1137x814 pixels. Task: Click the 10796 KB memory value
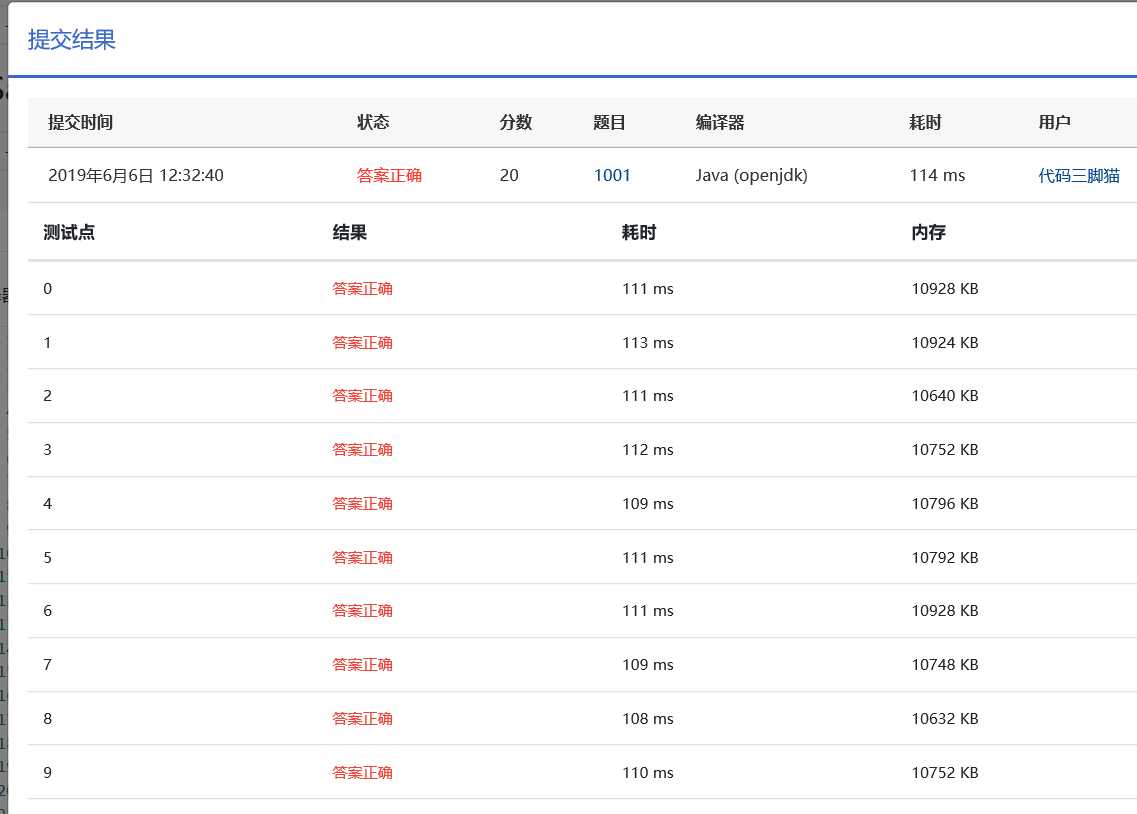click(944, 504)
